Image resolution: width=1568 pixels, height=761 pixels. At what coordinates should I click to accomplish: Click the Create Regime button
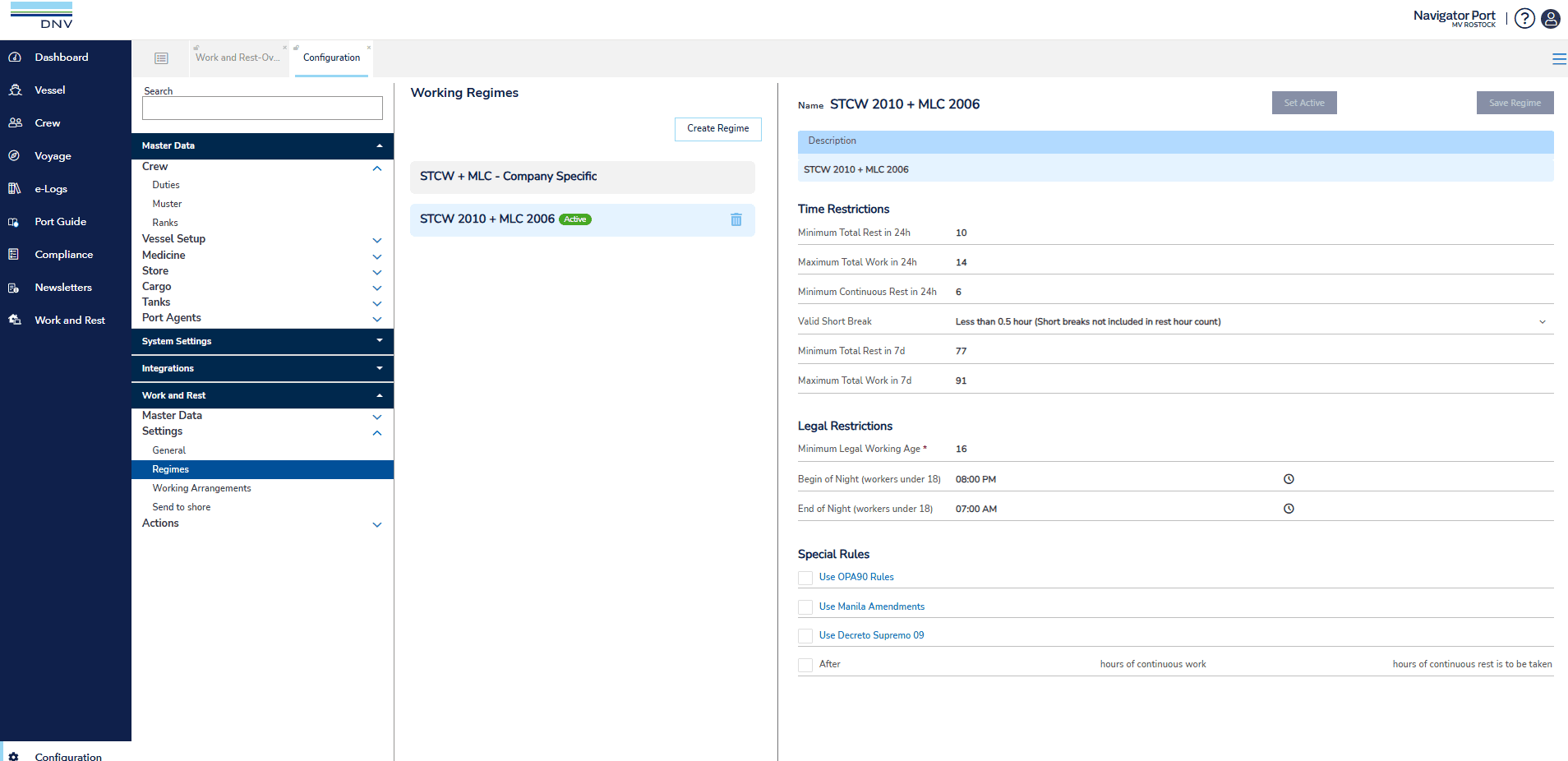coord(717,129)
